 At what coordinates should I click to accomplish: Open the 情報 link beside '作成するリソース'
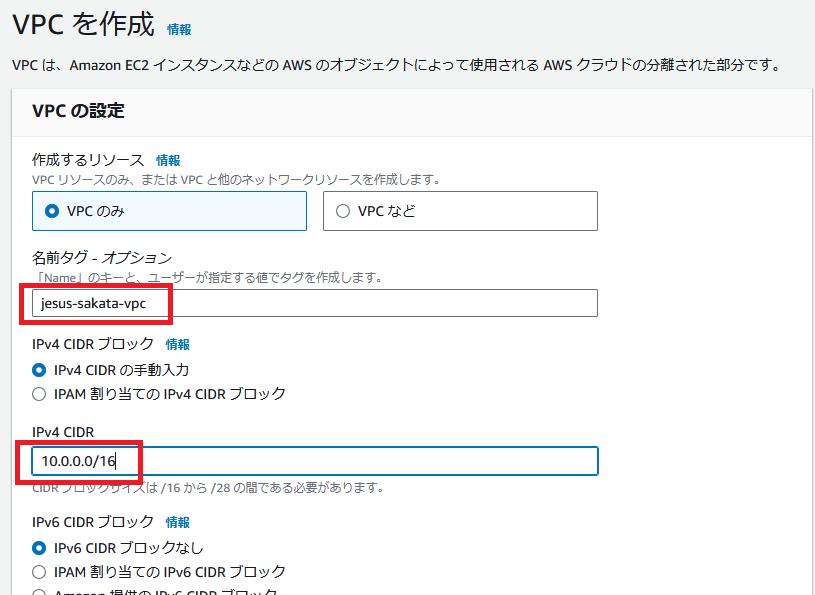168,161
